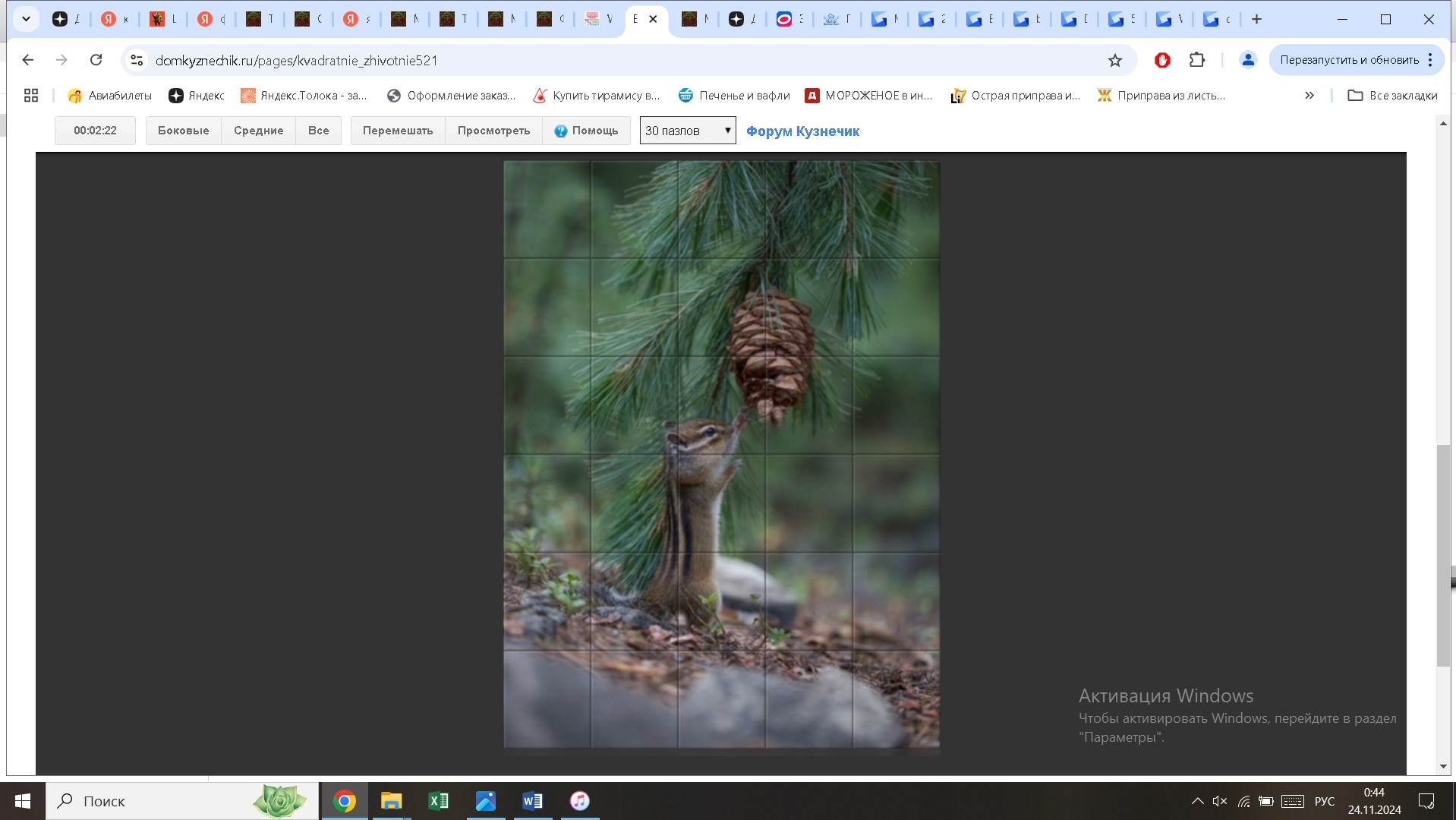This screenshot has height=820, width=1456.
Task: Switch the РУС input language
Action: tap(1325, 801)
